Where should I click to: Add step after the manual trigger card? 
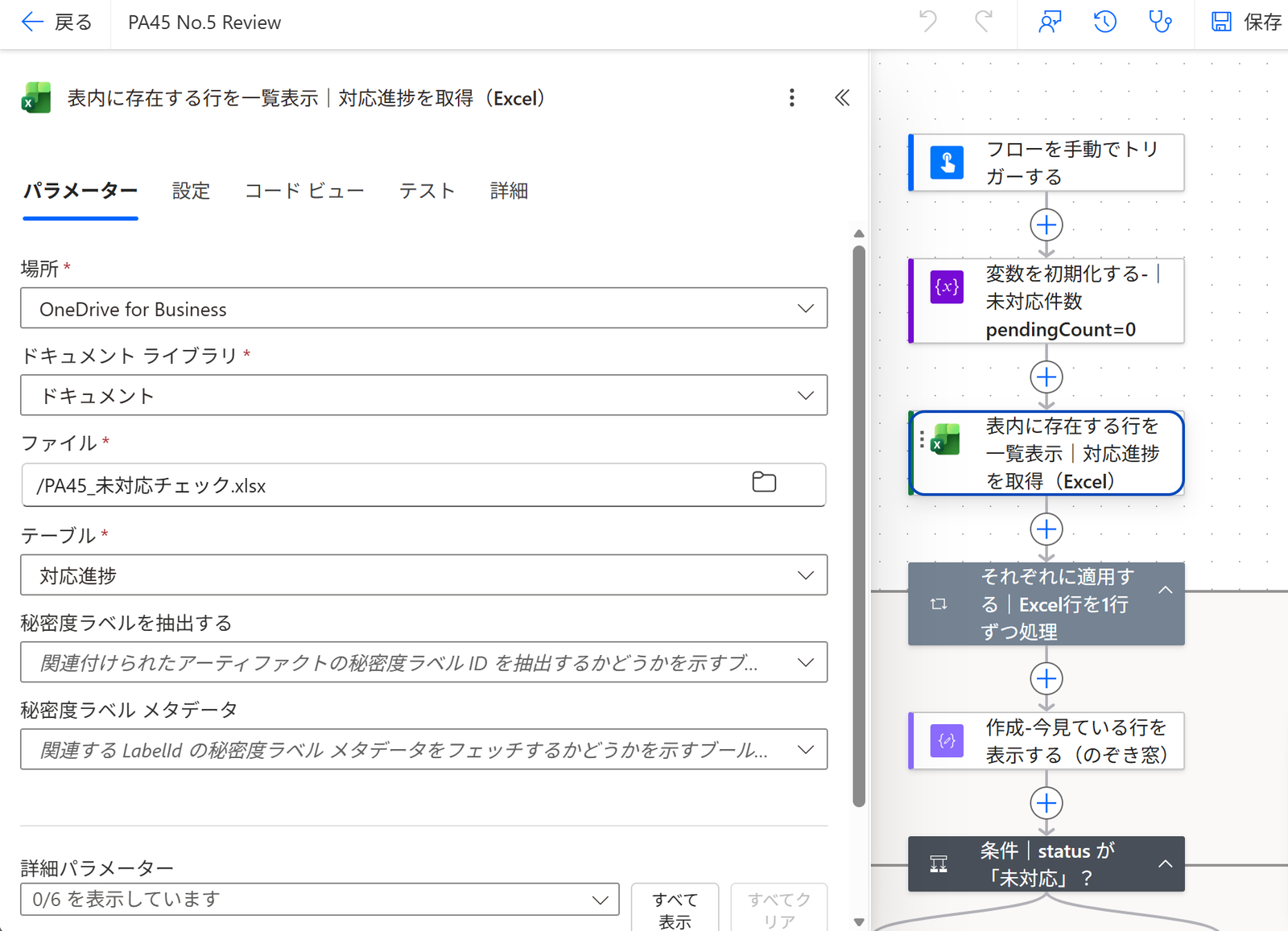(1046, 225)
